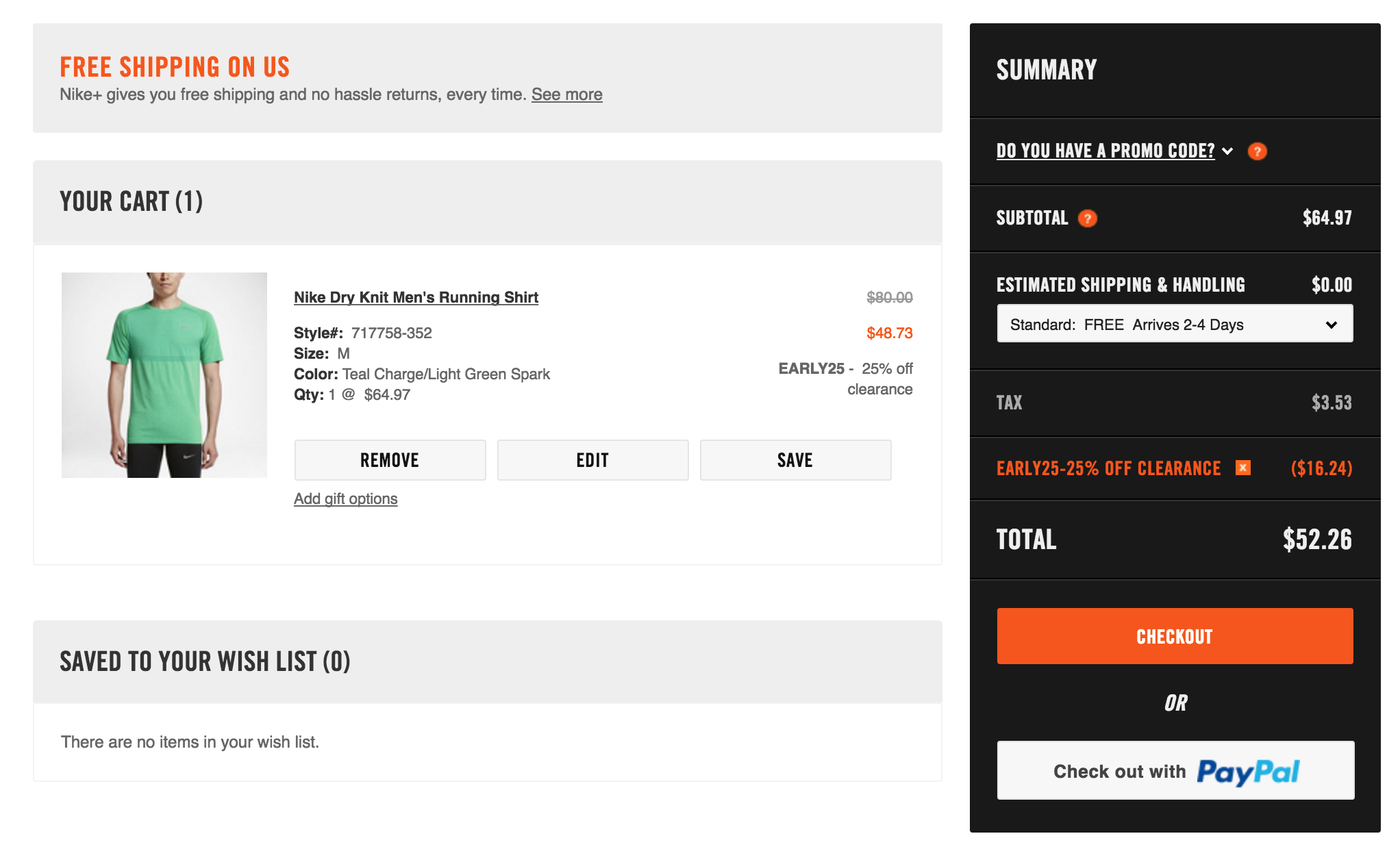Click the promo code help question icon
Screen dimensions: 1400x849
(x=1257, y=151)
